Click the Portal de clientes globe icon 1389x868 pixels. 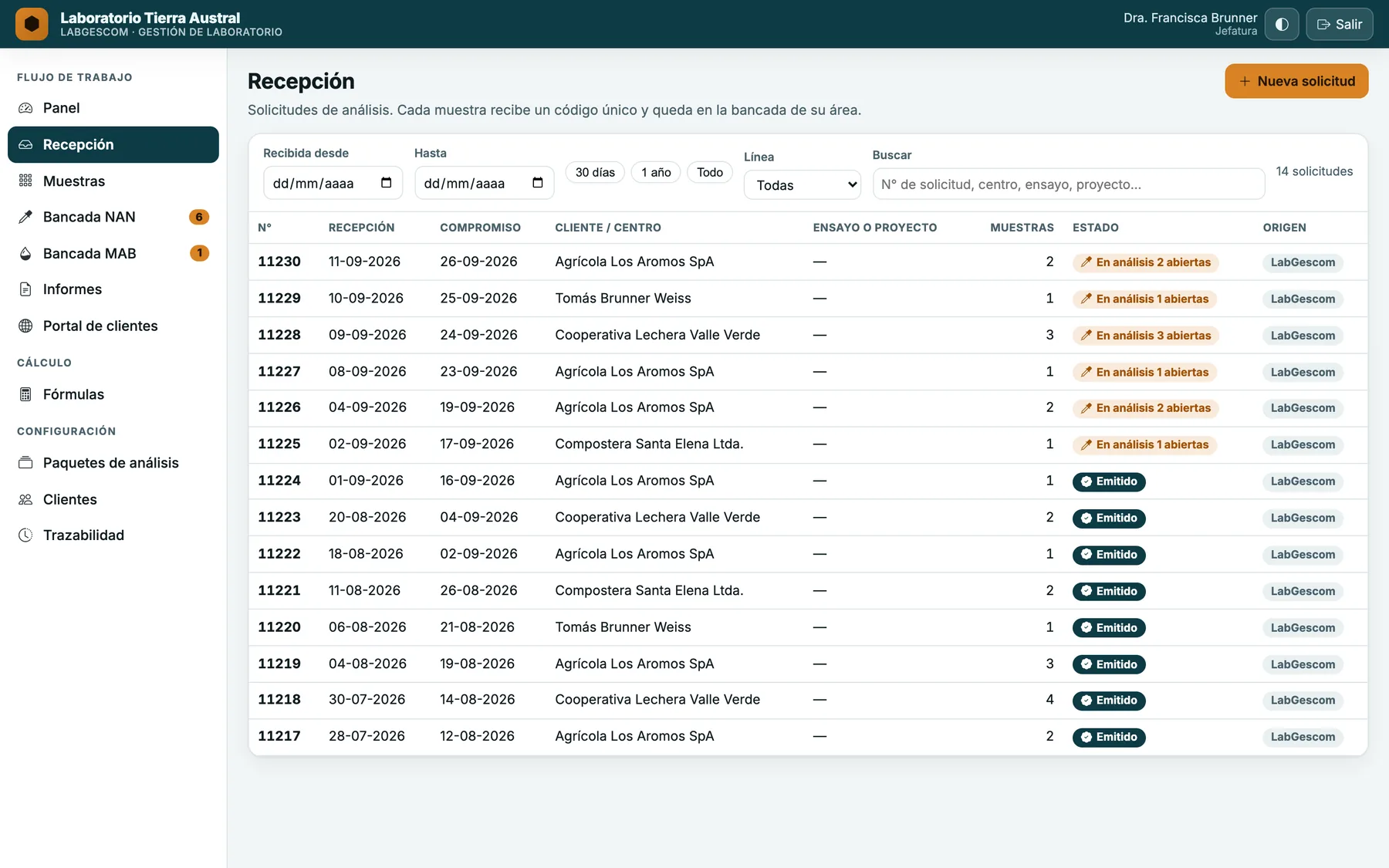click(25, 326)
